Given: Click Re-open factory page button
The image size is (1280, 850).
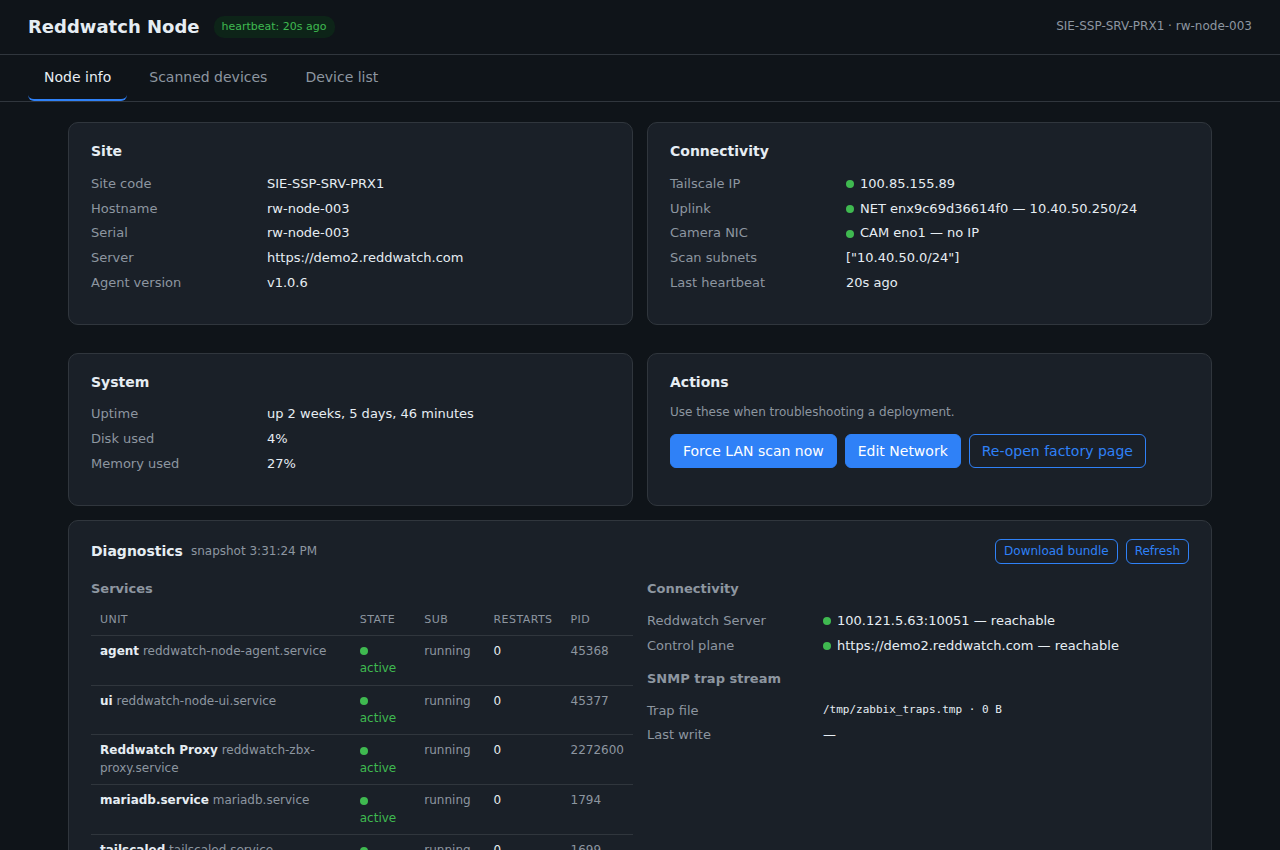Looking at the screenshot, I should [x=1057, y=451].
